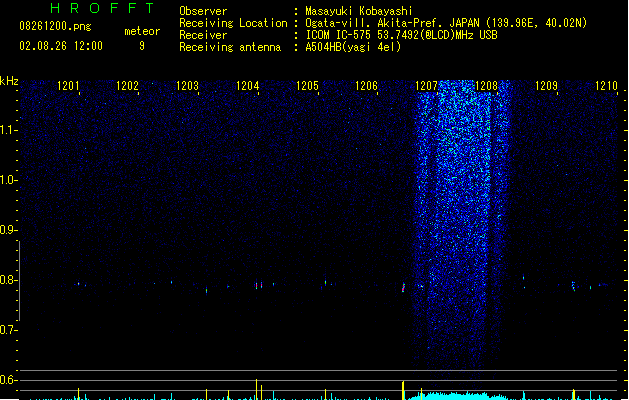Click the 1210 time marker
This screenshot has height=400, width=629.
pyautogui.click(x=606, y=86)
